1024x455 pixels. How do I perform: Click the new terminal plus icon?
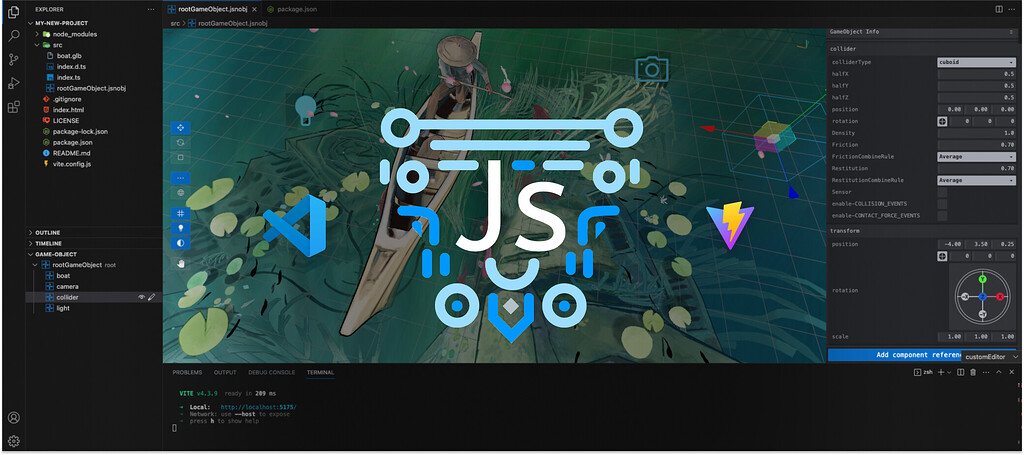pos(941,372)
